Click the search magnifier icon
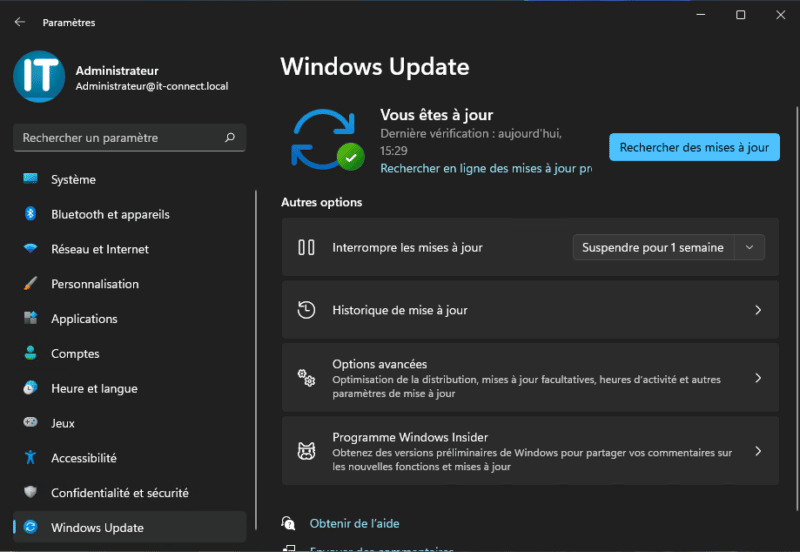The image size is (800, 552). pos(230,138)
